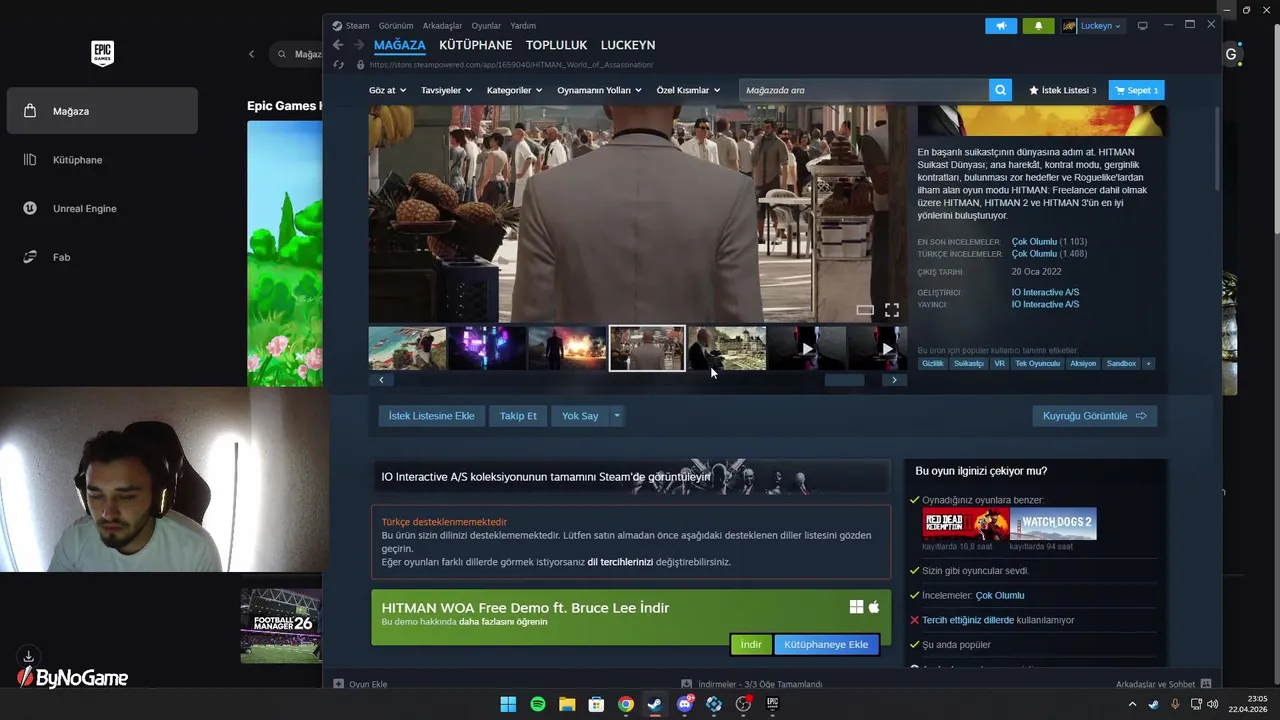Screen dimensions: 1280x720
Task: Click green İndir demo button
Action: click(751, 645)
